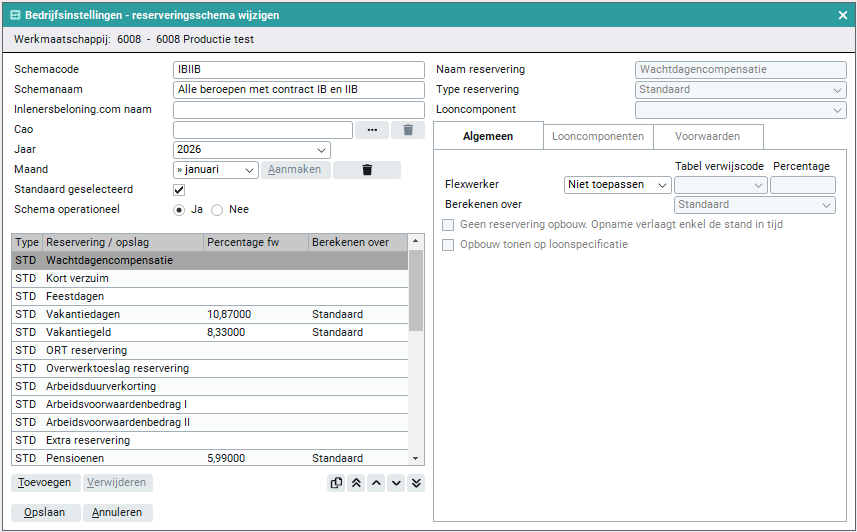Click the window icon in title bar
This screenshot has height=532, width=857.
(15, 15)
